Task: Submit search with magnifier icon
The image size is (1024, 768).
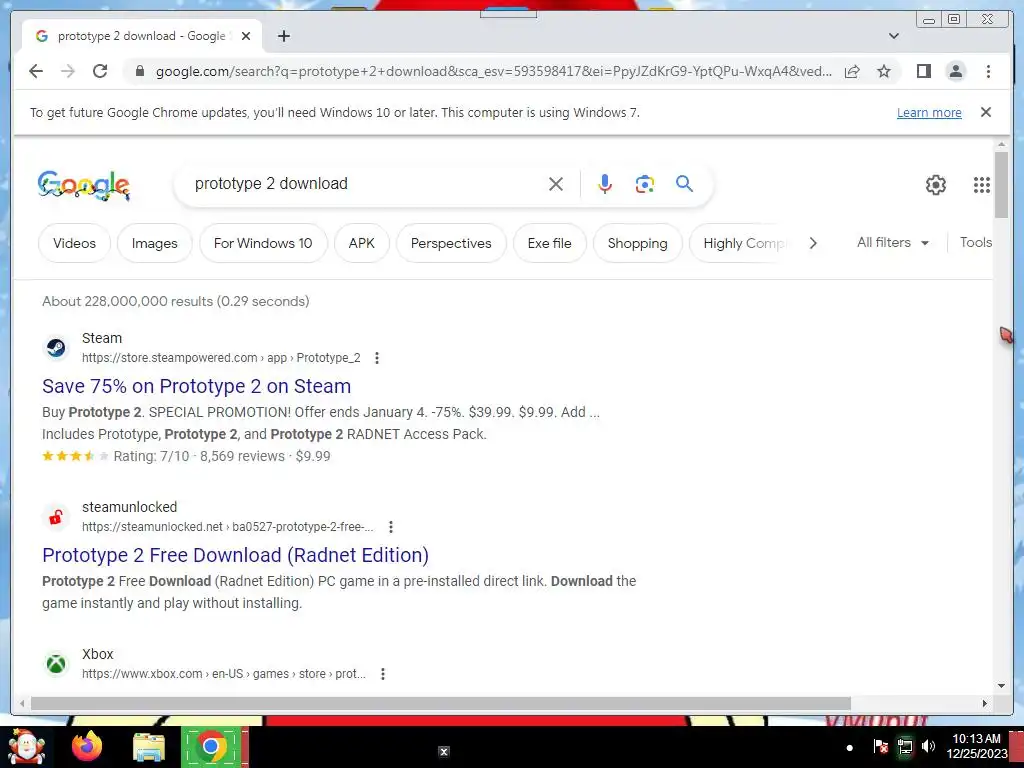Action: (684, 184)
